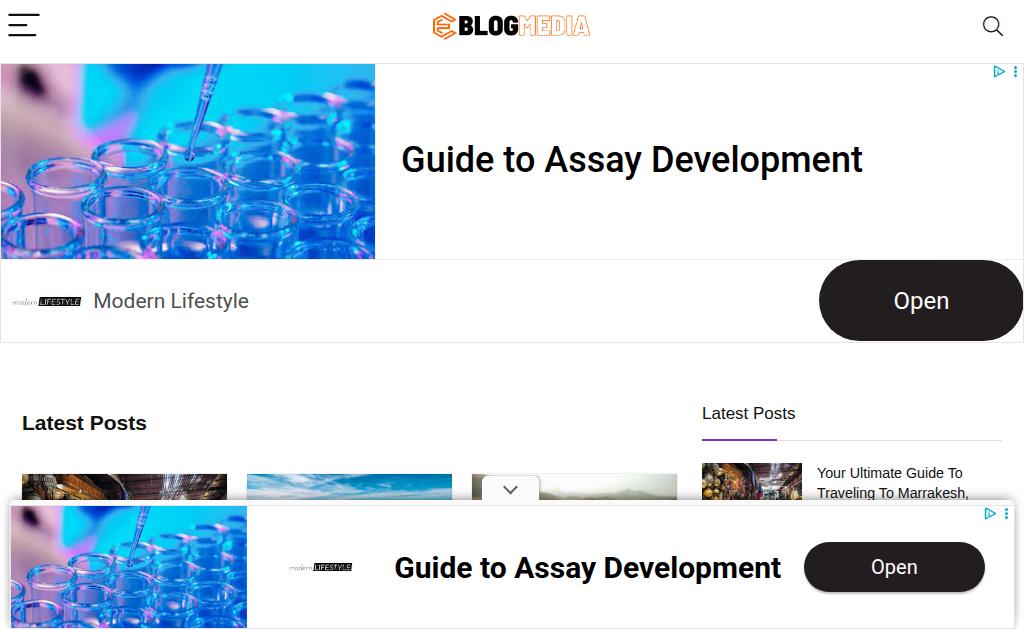1024x629 pixels.
Task: Click the search magnifier icon
Action: point(992,27)
